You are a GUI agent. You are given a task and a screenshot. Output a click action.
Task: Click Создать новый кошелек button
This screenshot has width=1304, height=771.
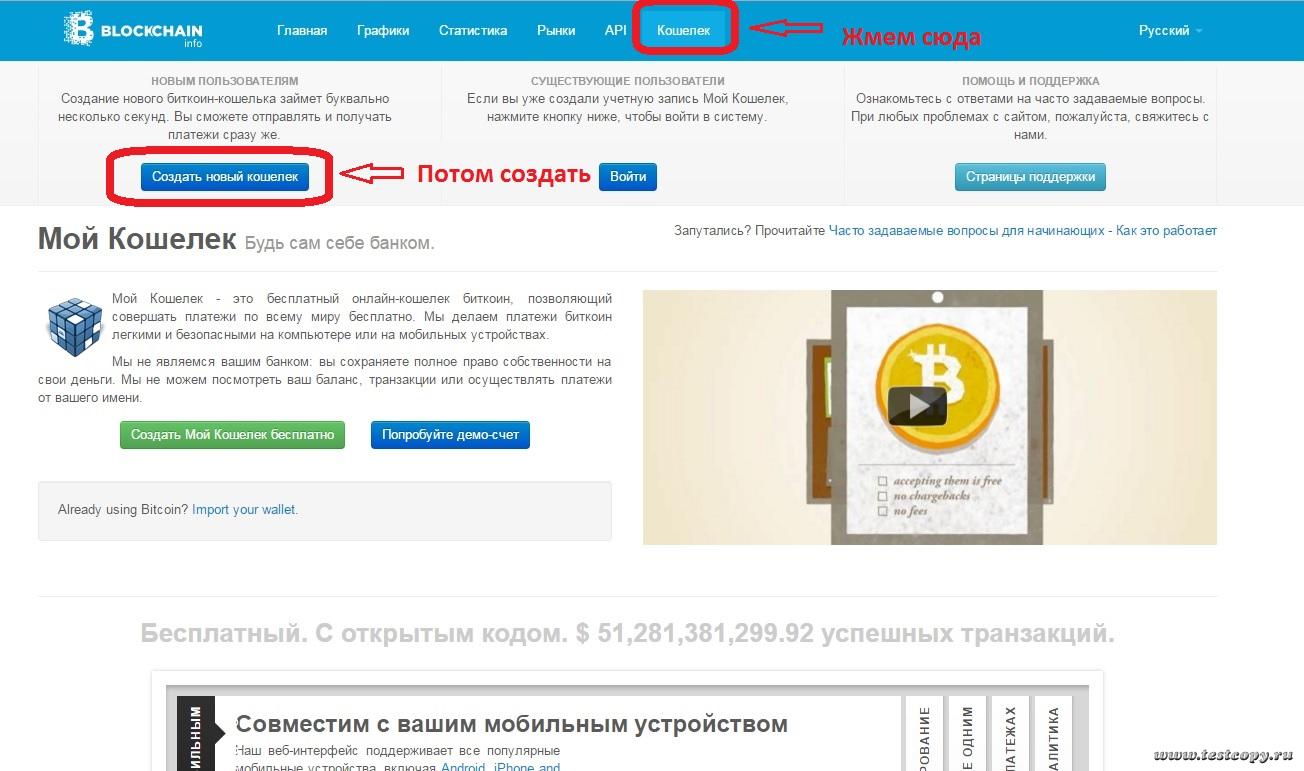(x=225, y=176)
